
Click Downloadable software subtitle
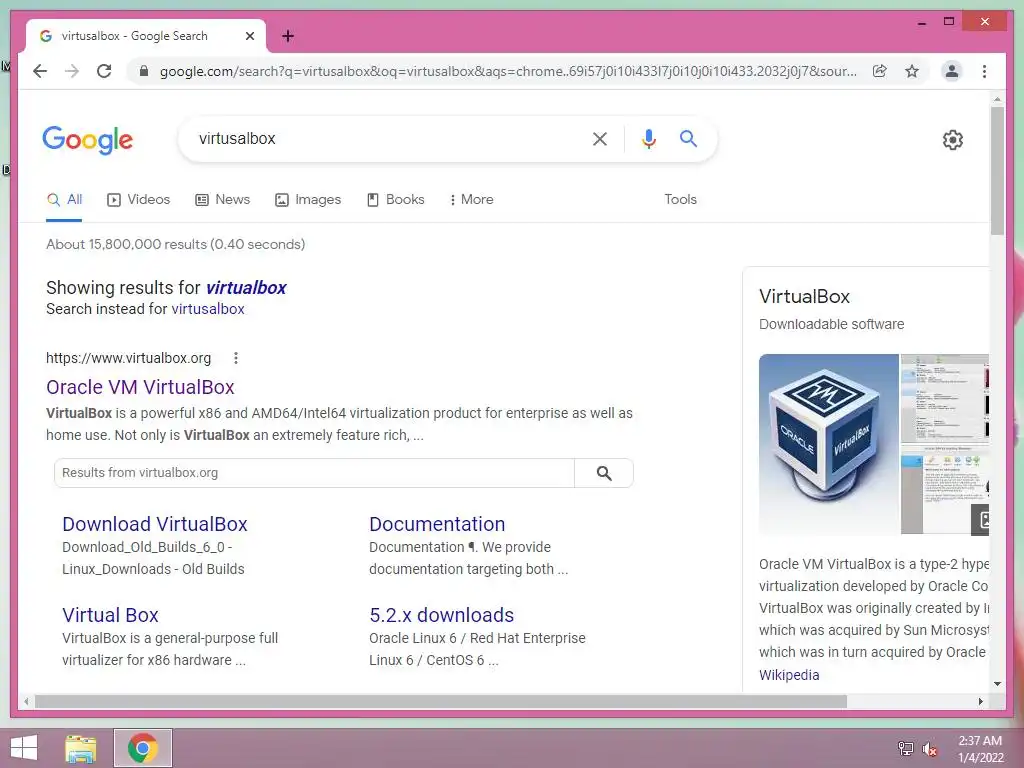coord(831,325)
